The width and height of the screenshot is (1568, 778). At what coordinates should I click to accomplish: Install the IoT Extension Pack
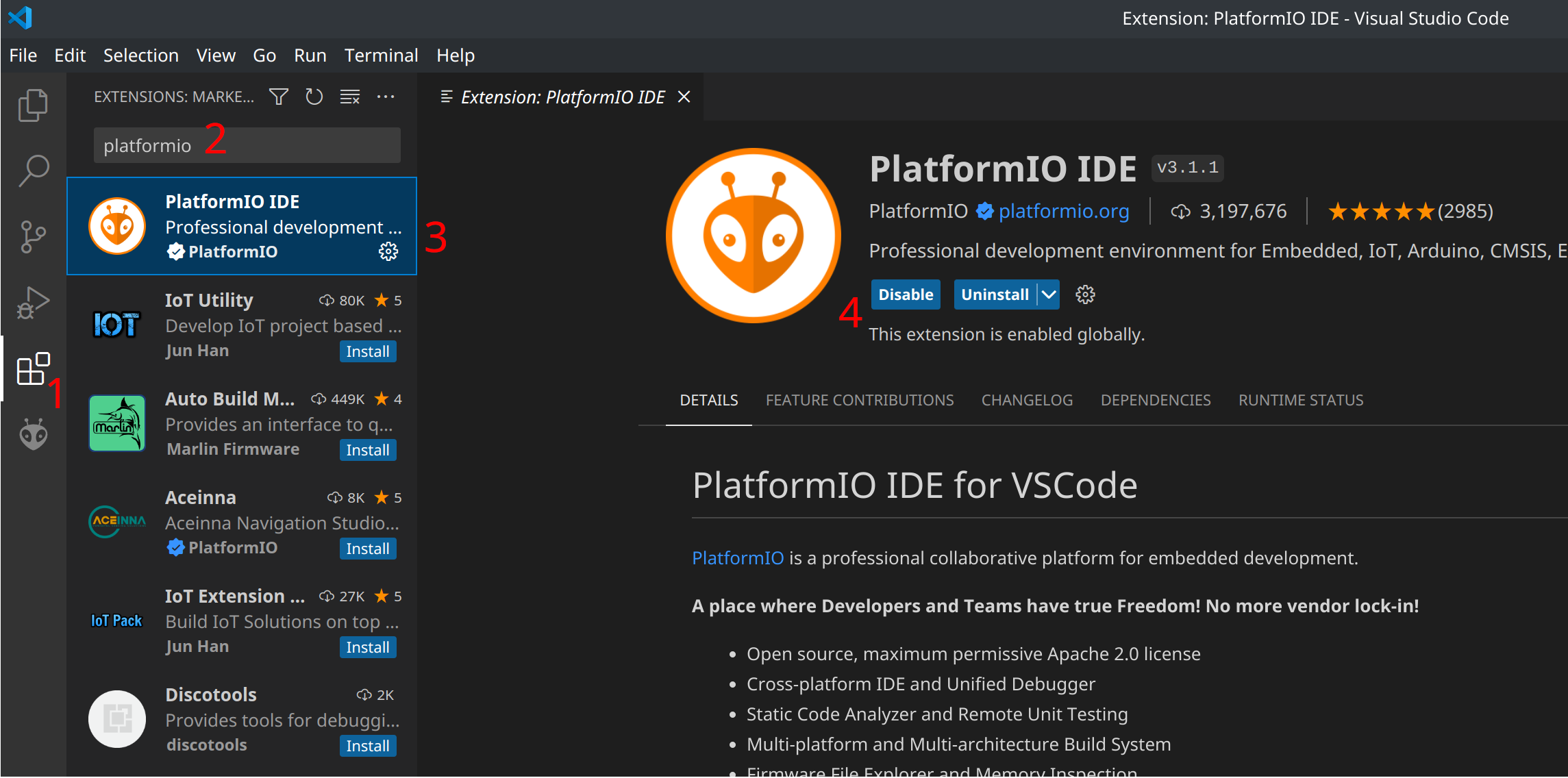pyautogui.click(x=368, y=647)
